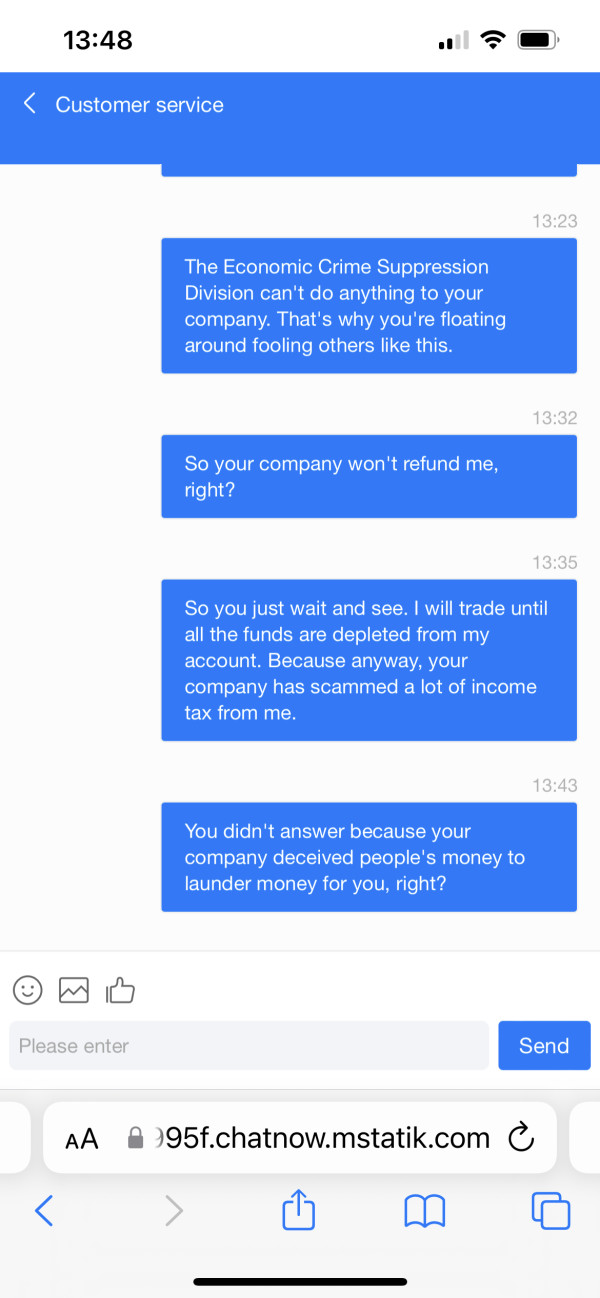Open the AA reader options menu
The image size is (600, 1298).
[82, 1138]
